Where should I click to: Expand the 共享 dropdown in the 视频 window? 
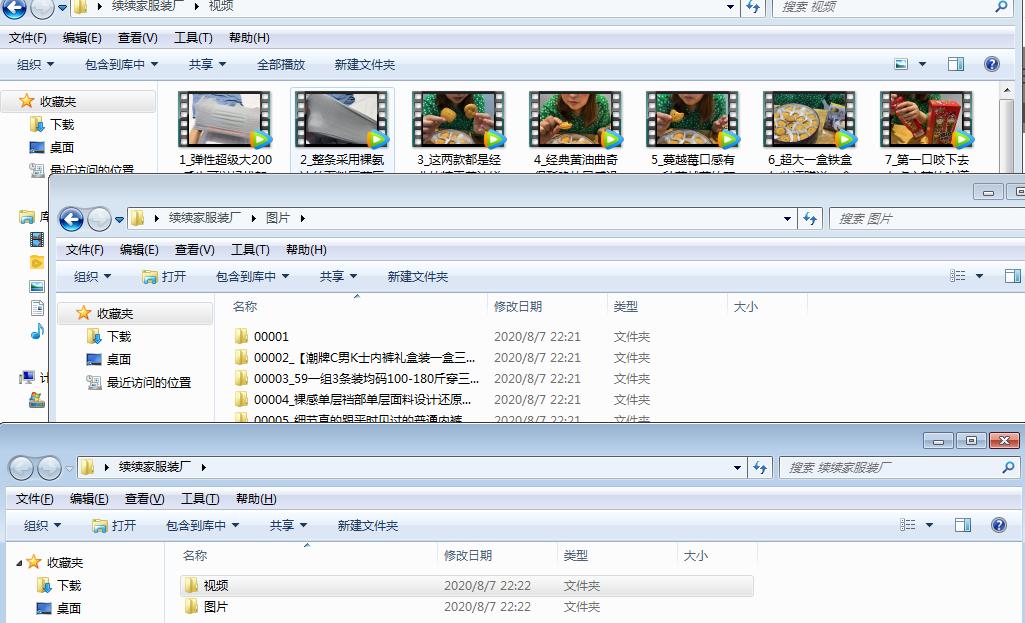click(x=206, y=63)
